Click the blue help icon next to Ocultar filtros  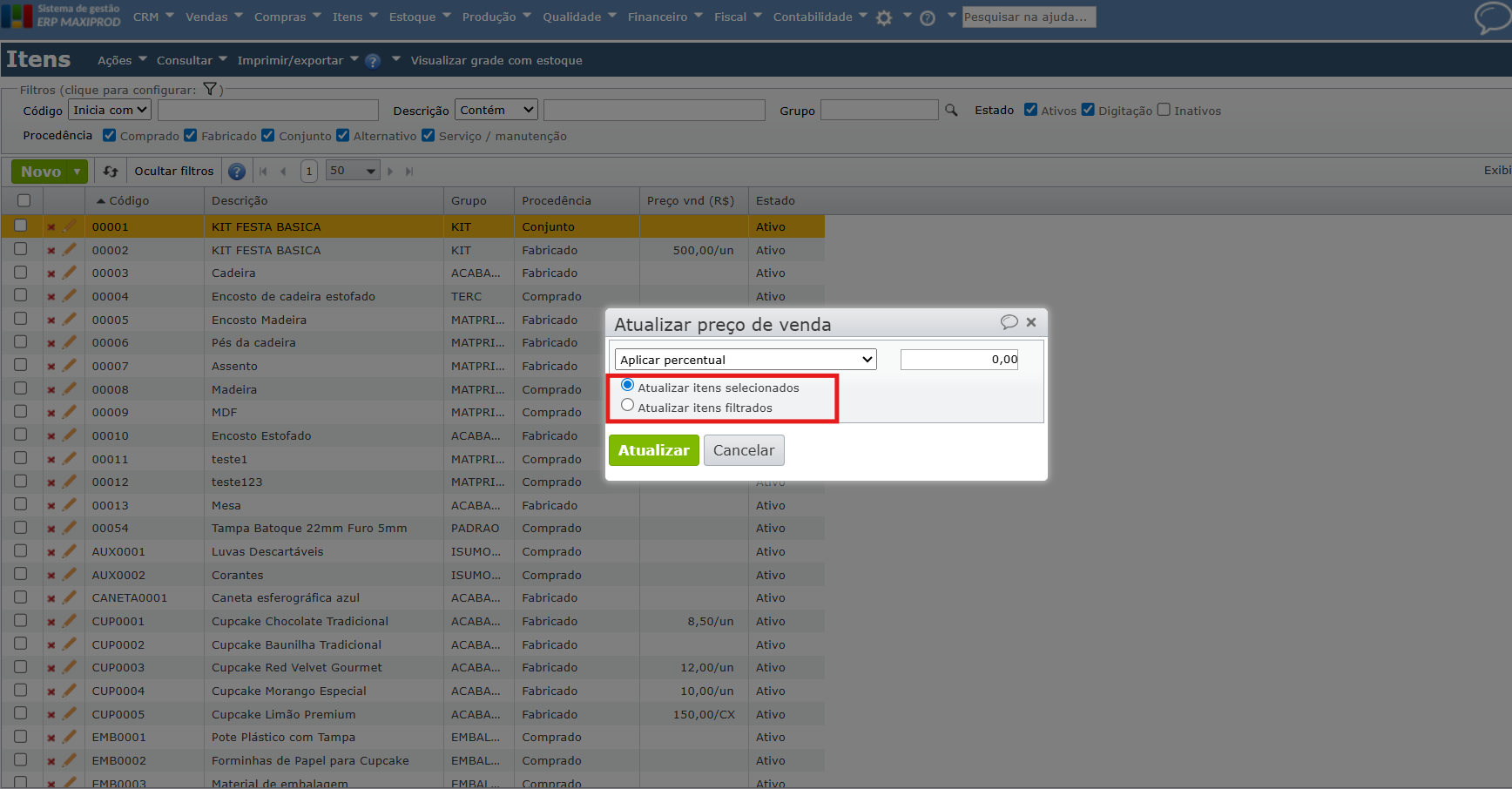tap(236, 172)
